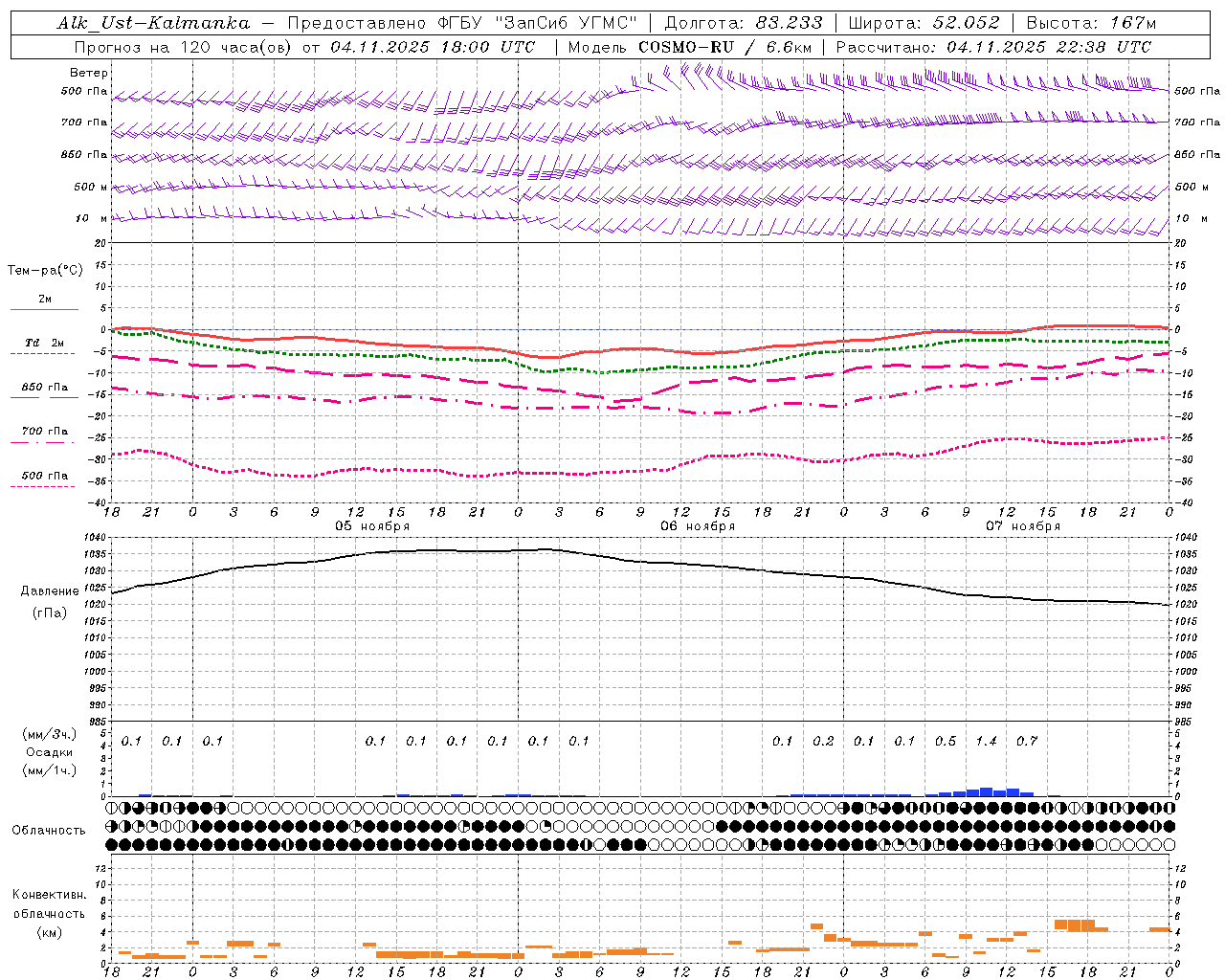Viewport: 1225px width, 980px height.
Task: Click the (гПа) unit under Давление
Action: (50, 613)
